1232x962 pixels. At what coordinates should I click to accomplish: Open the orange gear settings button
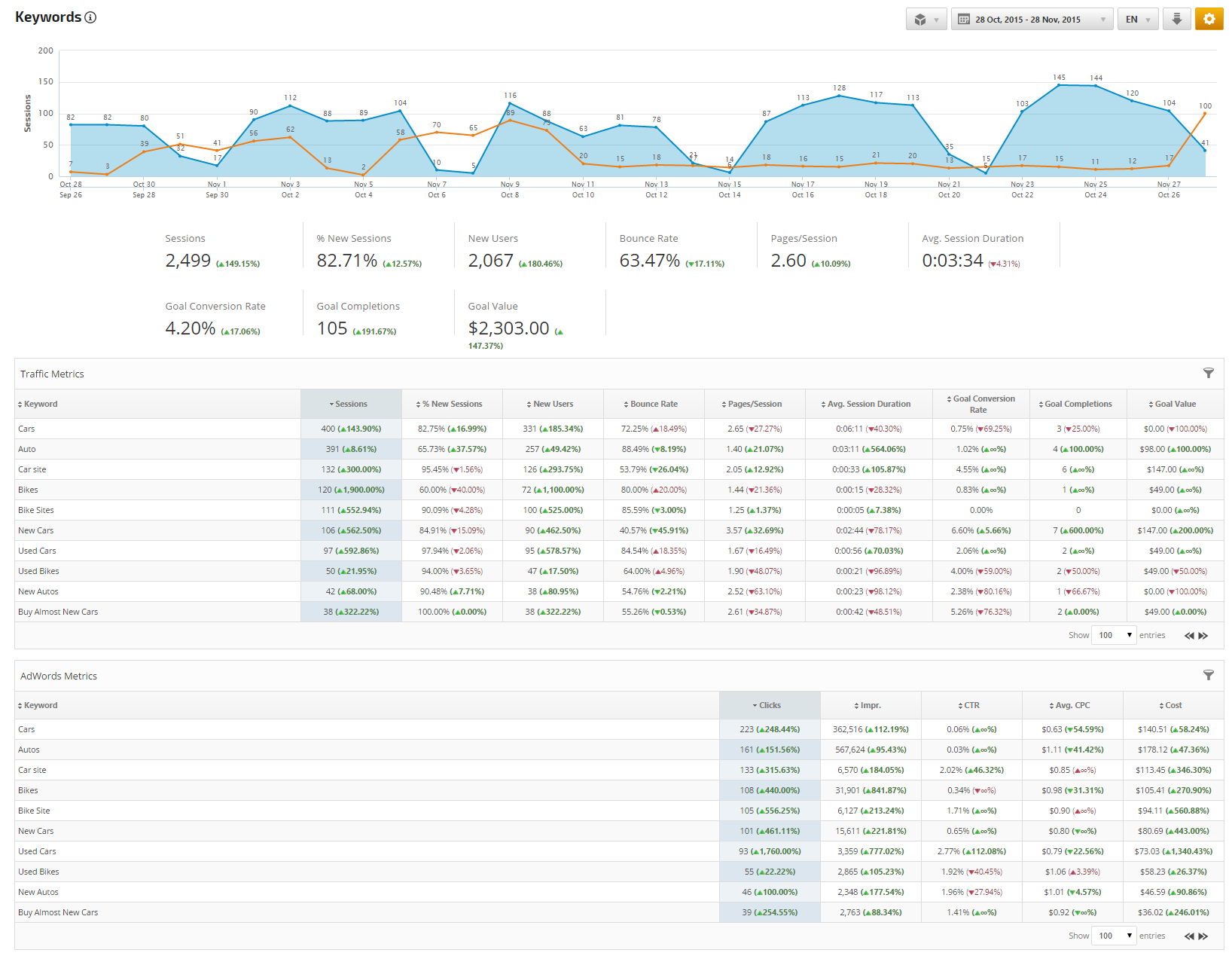coord(1209,20)
